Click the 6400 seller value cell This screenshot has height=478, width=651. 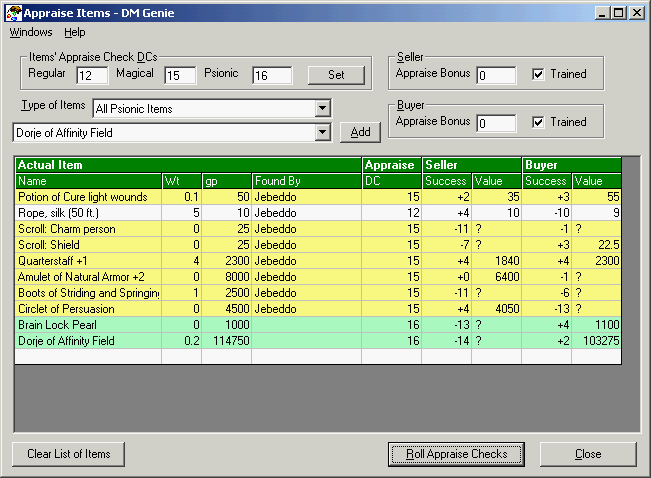pos(497,277)
